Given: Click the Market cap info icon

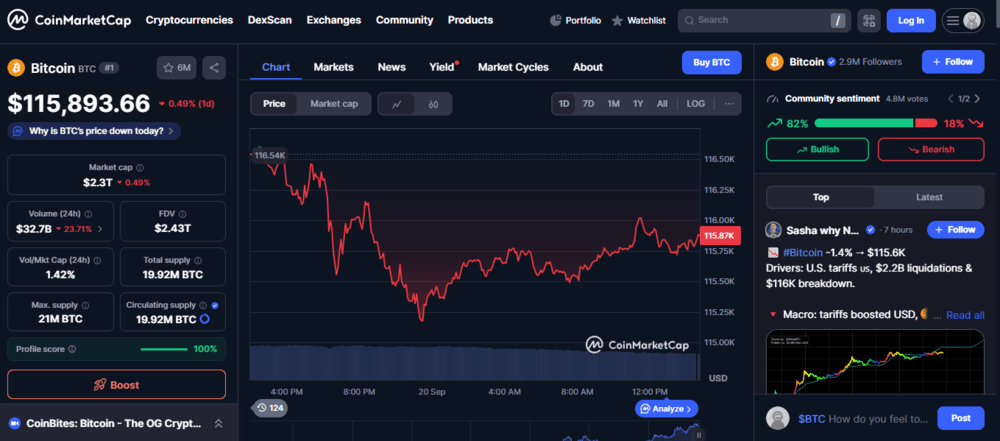Looking at the screenshot, I should pos(140,168).
